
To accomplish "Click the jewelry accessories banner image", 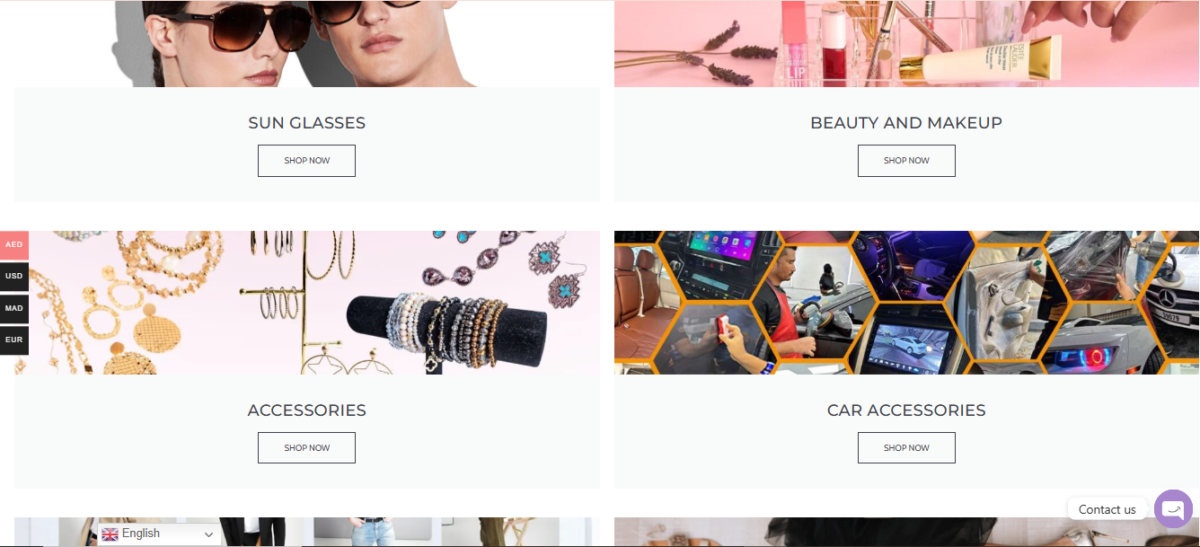I will 307,303.
